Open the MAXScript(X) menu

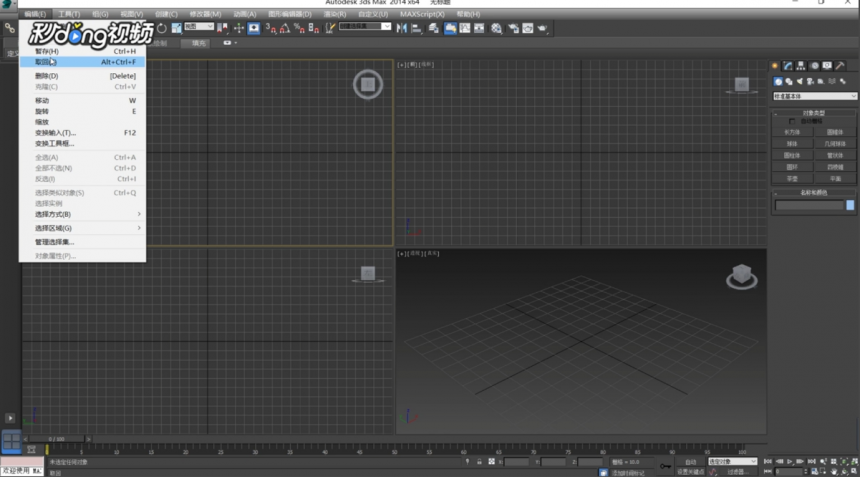422,14
